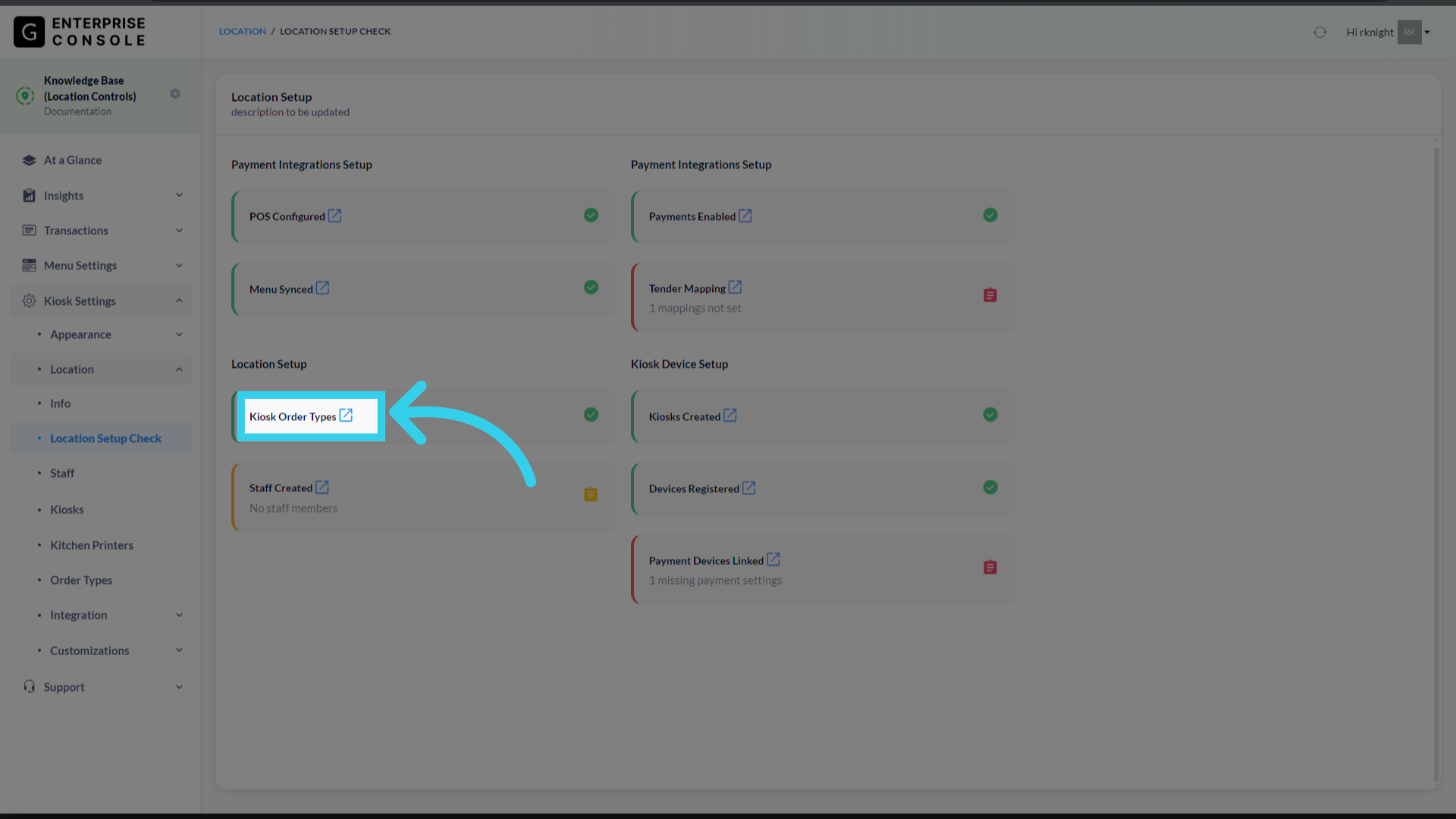Go to Staff in sidebar
Screen dimensions: 1456x819
pyautogui.click(x=62, y=473)
